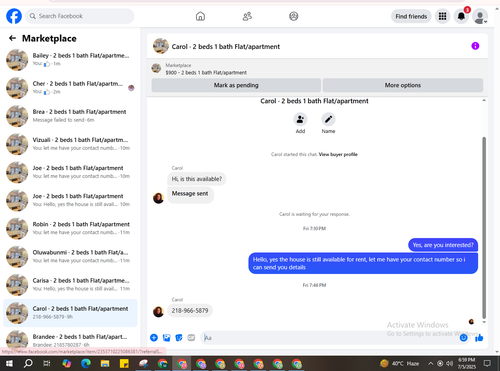Click the GIF picker icon
The width and height of the screenshot is (500, 371).
(191, 338)
